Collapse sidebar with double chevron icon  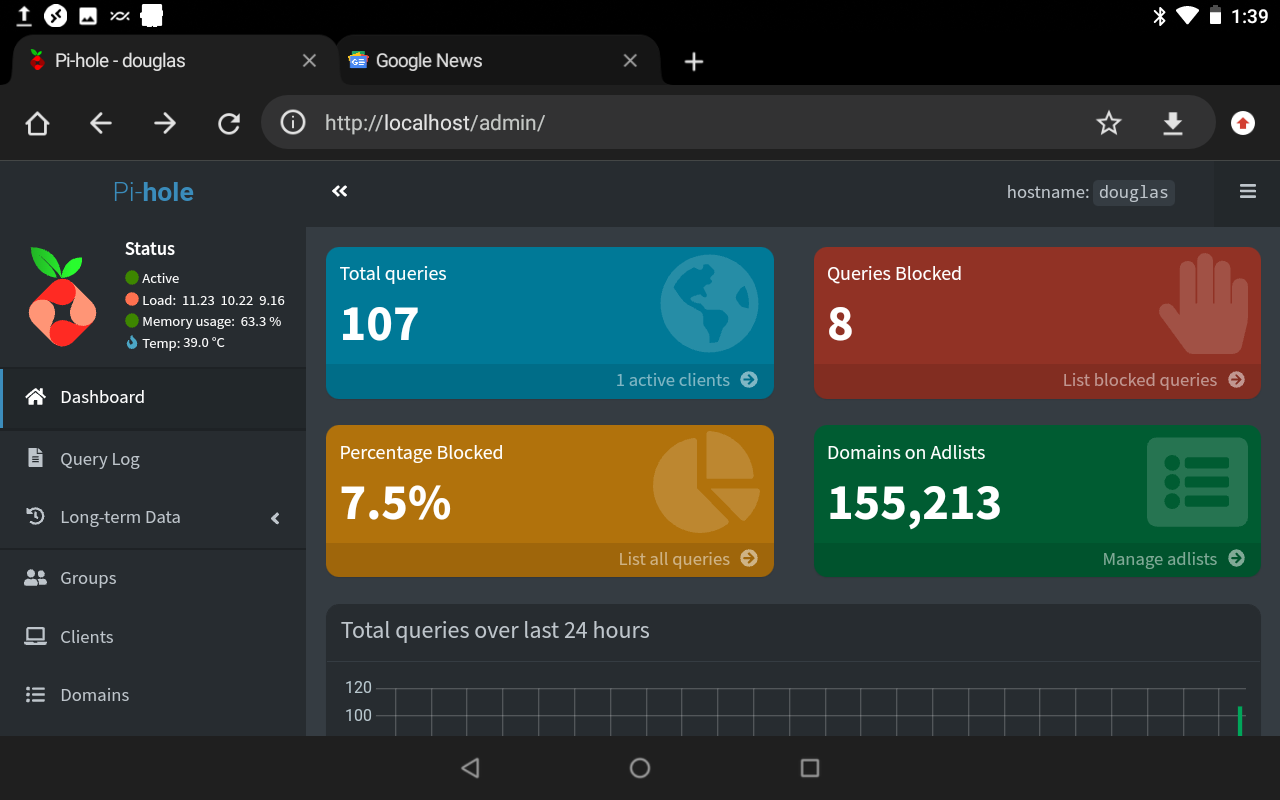340,191
